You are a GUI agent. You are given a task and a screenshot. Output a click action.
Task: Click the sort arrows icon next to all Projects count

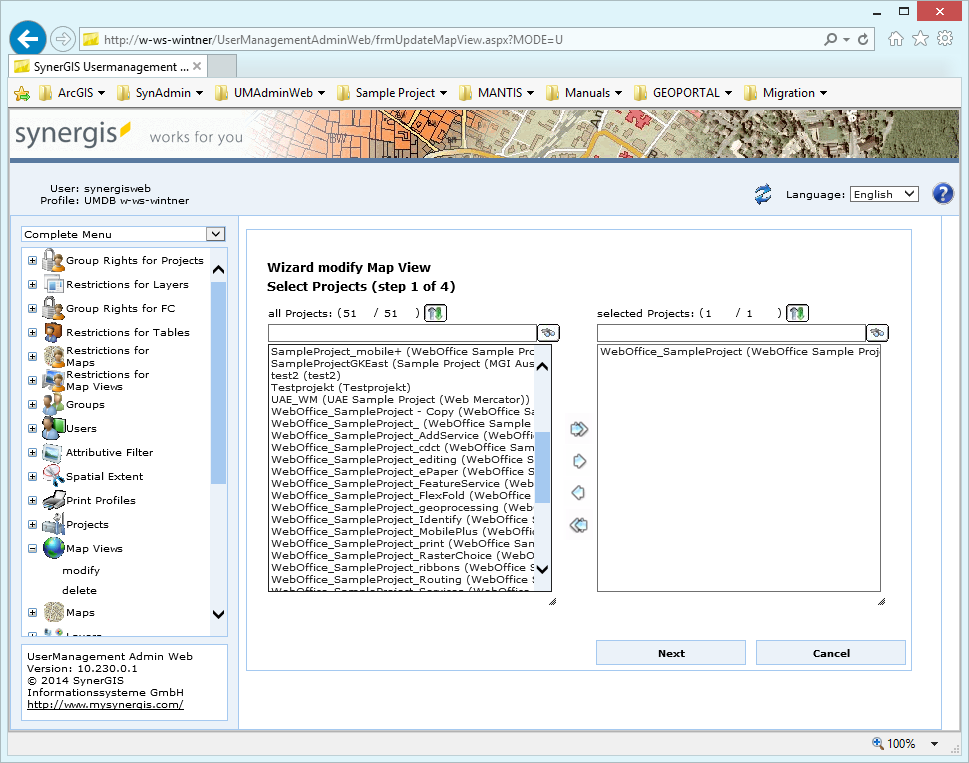436,313
